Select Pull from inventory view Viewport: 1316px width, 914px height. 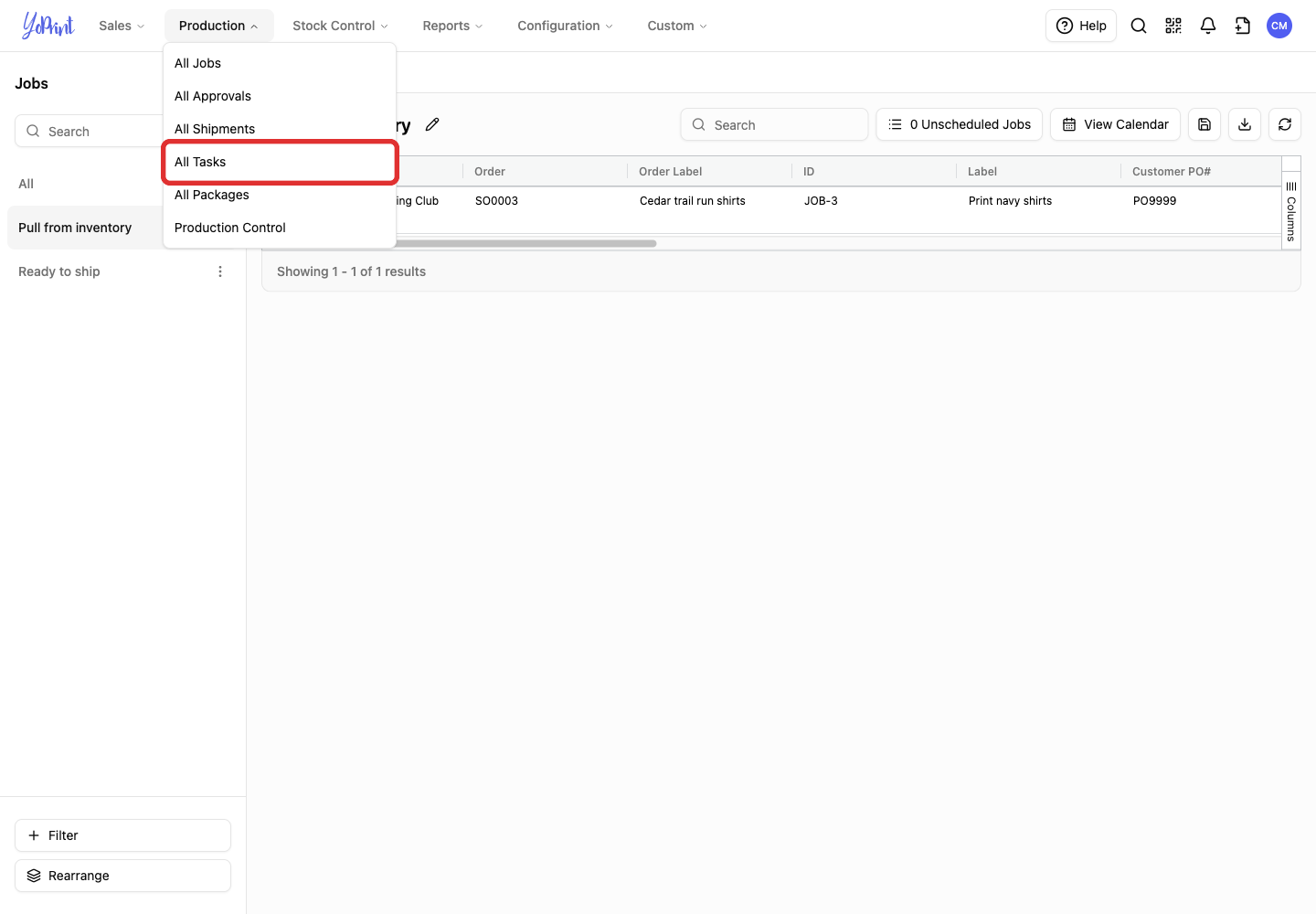[84, 228]
